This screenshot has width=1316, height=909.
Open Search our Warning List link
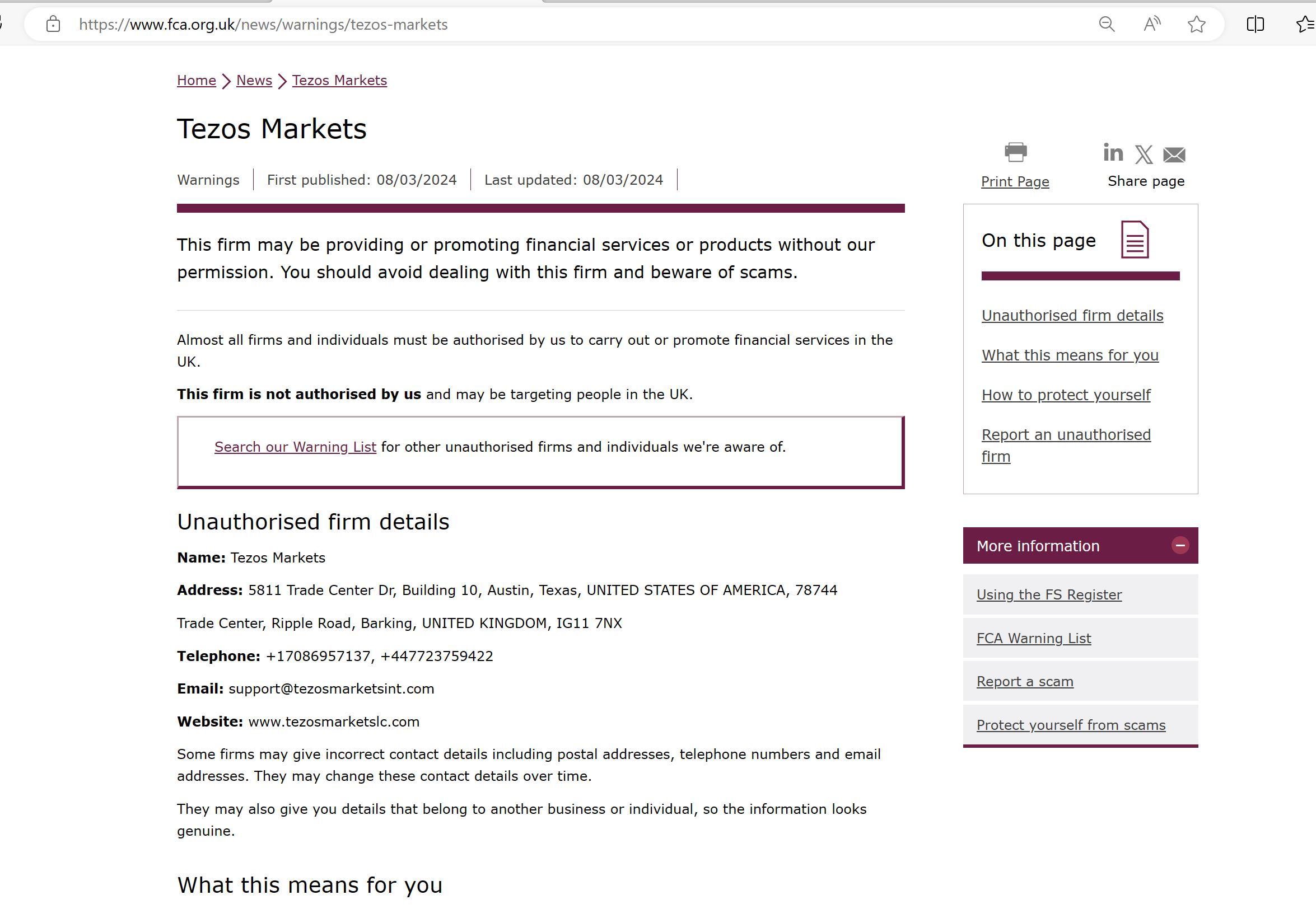pyautogui.click(x=295, y=447)
